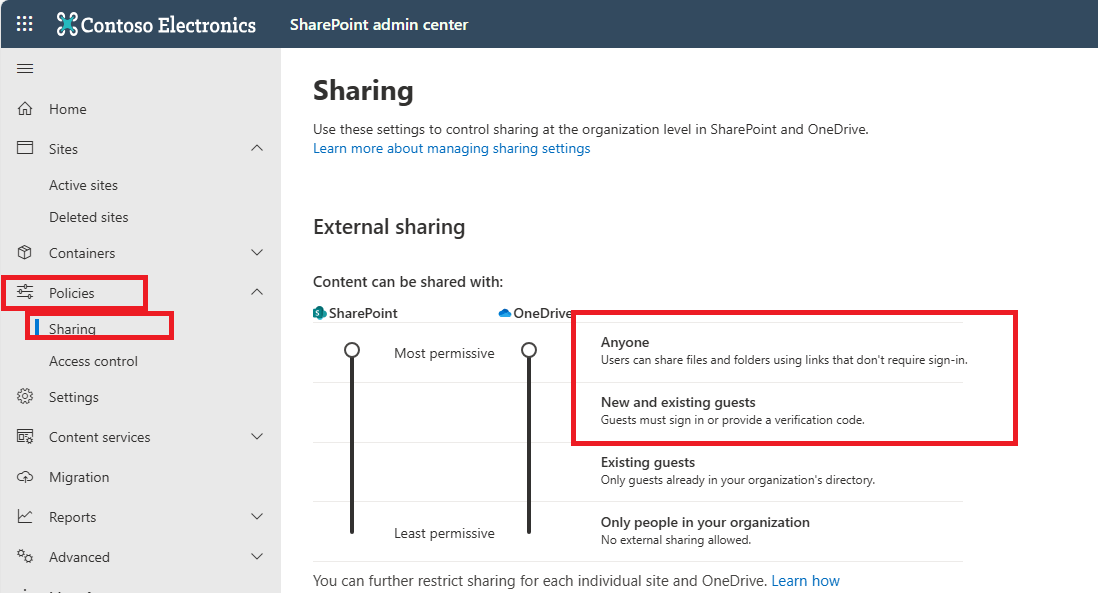Open the Content services menu item

point(99,438)
